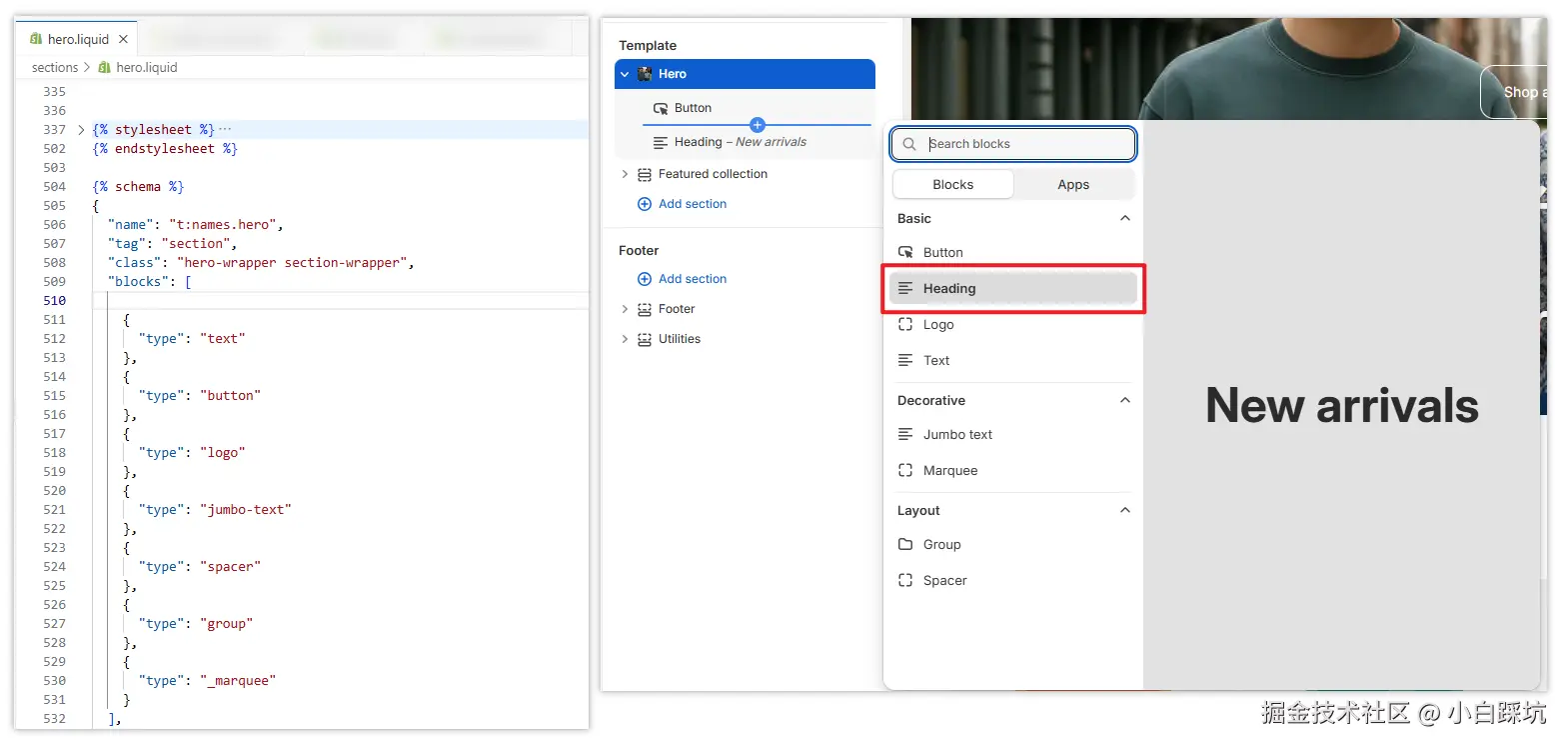Click the Shop button in the preview image

[x=1514, y=92]
